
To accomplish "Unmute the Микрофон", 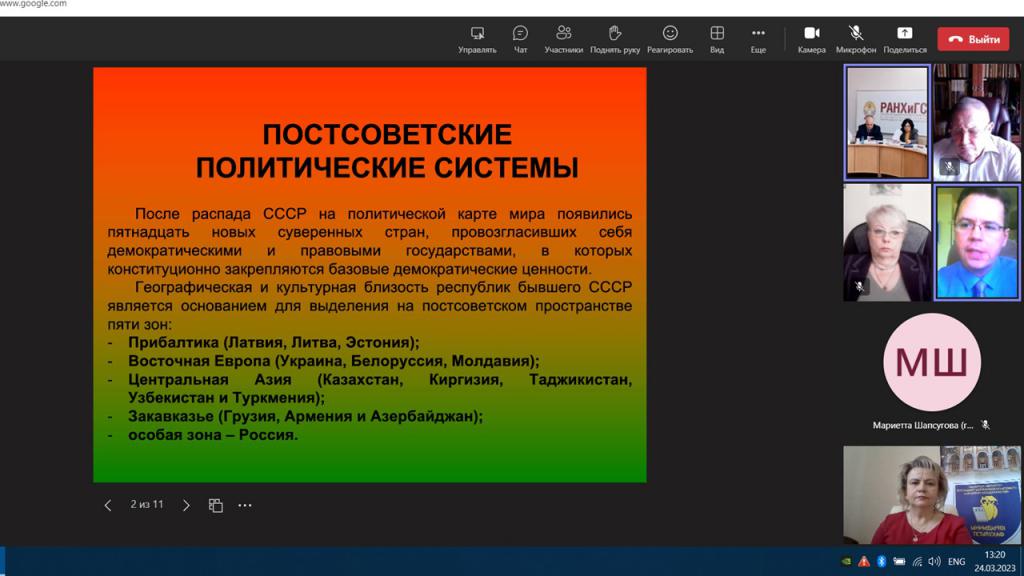I will 856,39.
